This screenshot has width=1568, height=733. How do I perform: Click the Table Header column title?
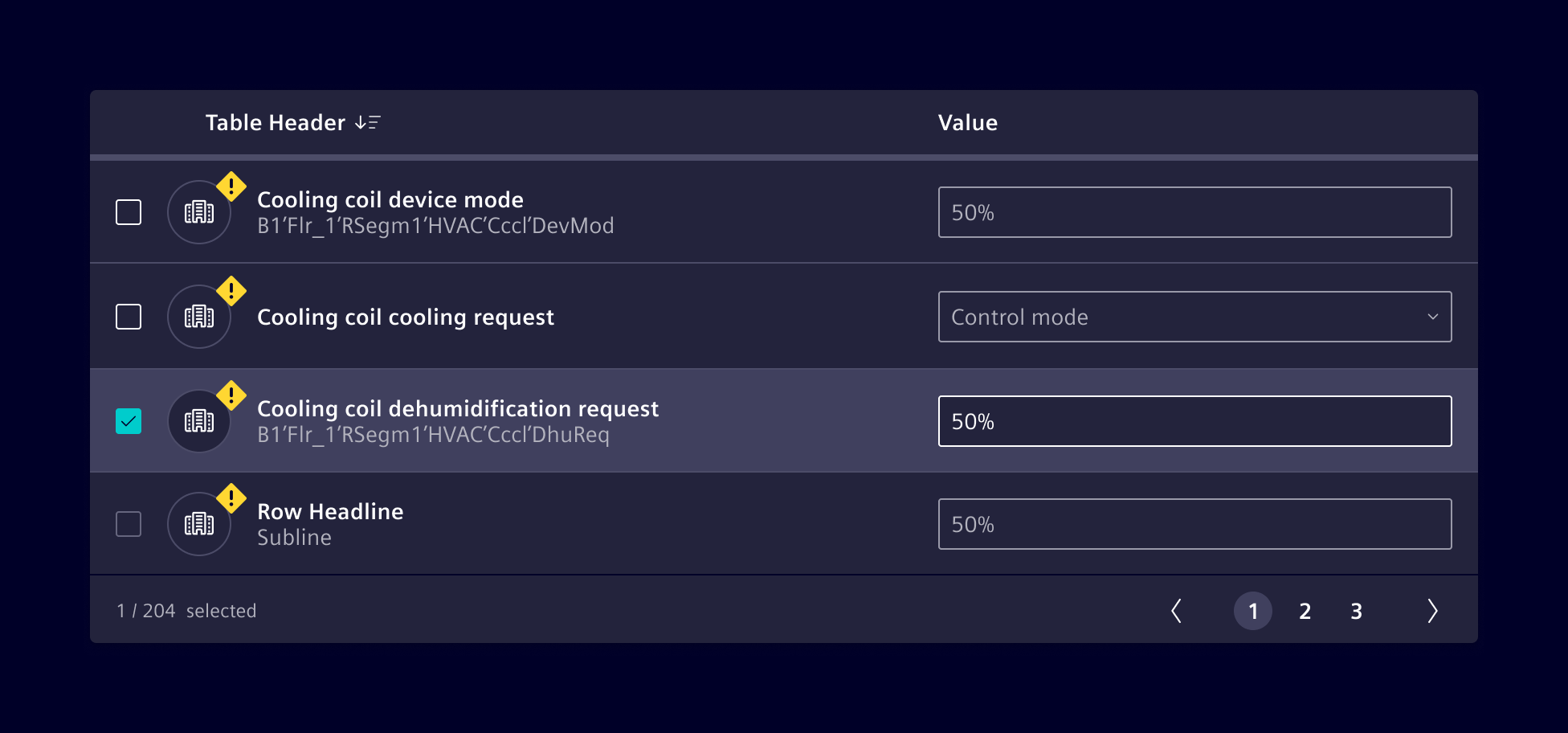point(275,123)
